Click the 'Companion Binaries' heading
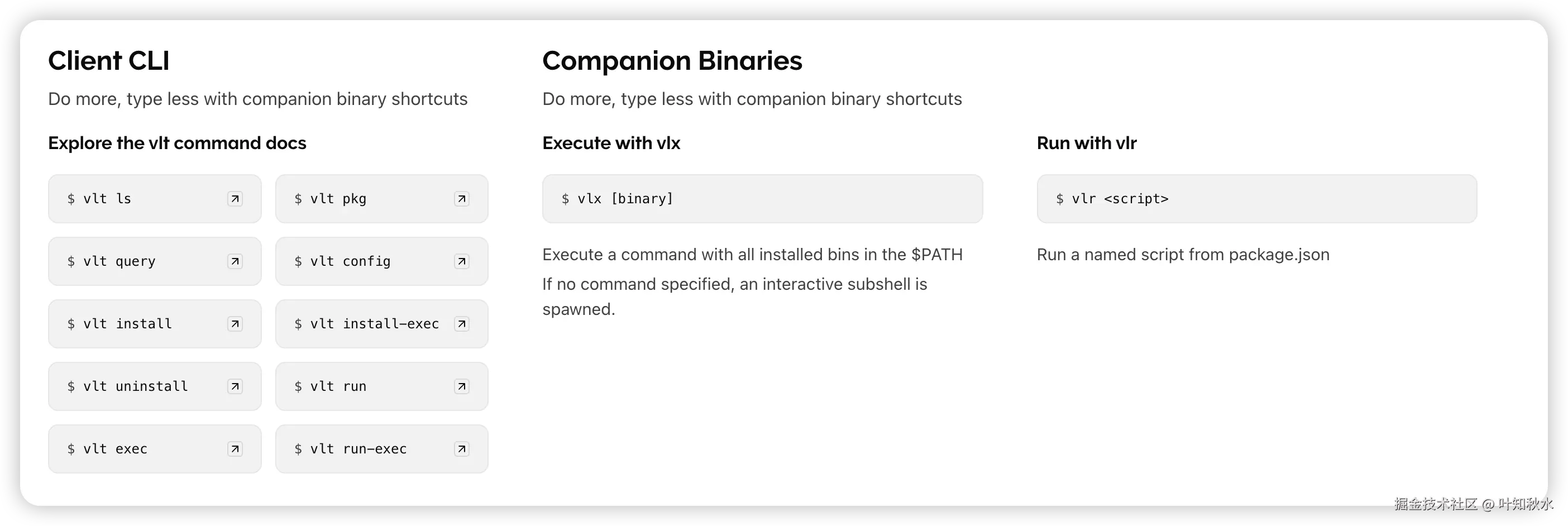 click(672, 61)
